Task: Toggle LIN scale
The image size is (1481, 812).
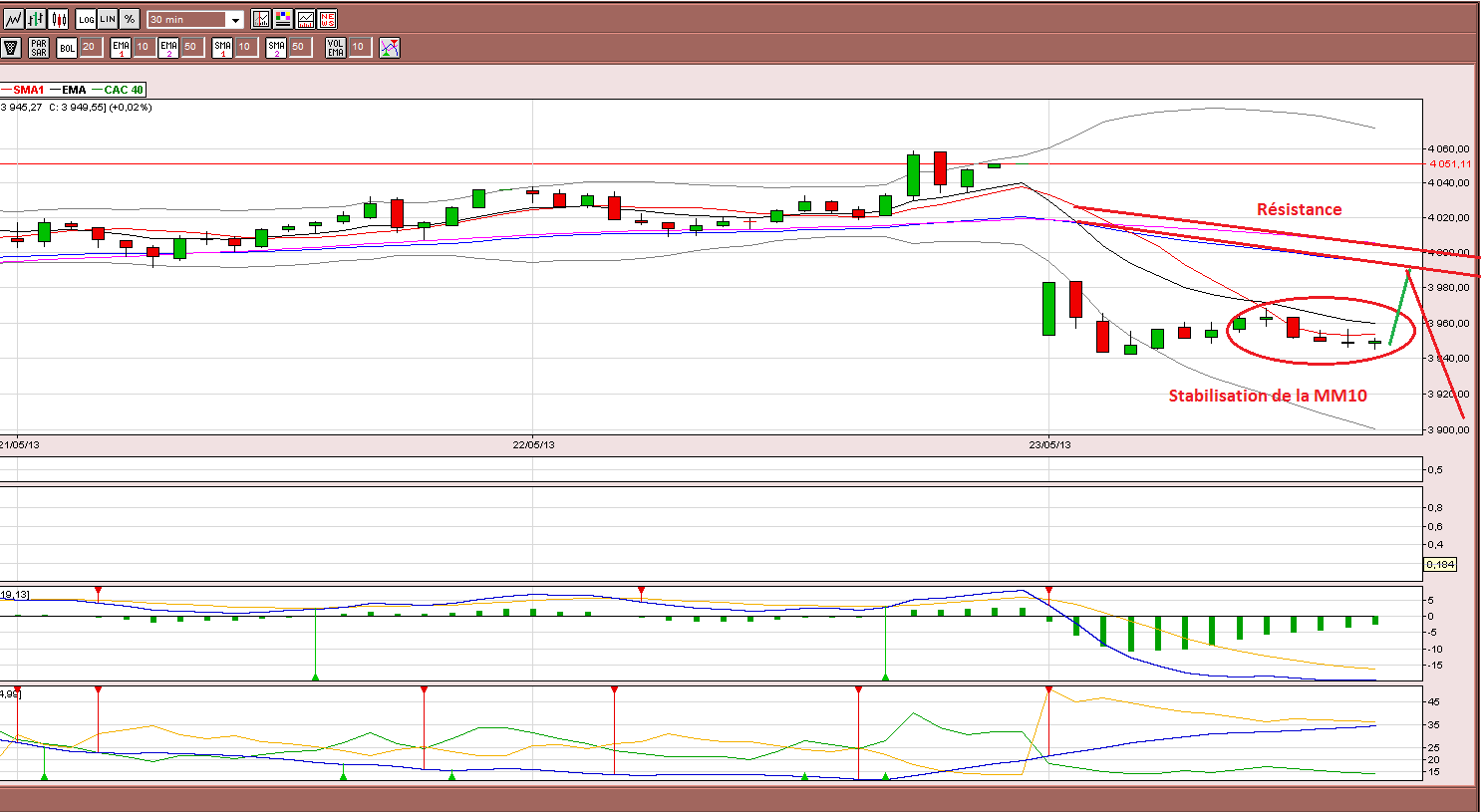Action: [x=108, y=19]
